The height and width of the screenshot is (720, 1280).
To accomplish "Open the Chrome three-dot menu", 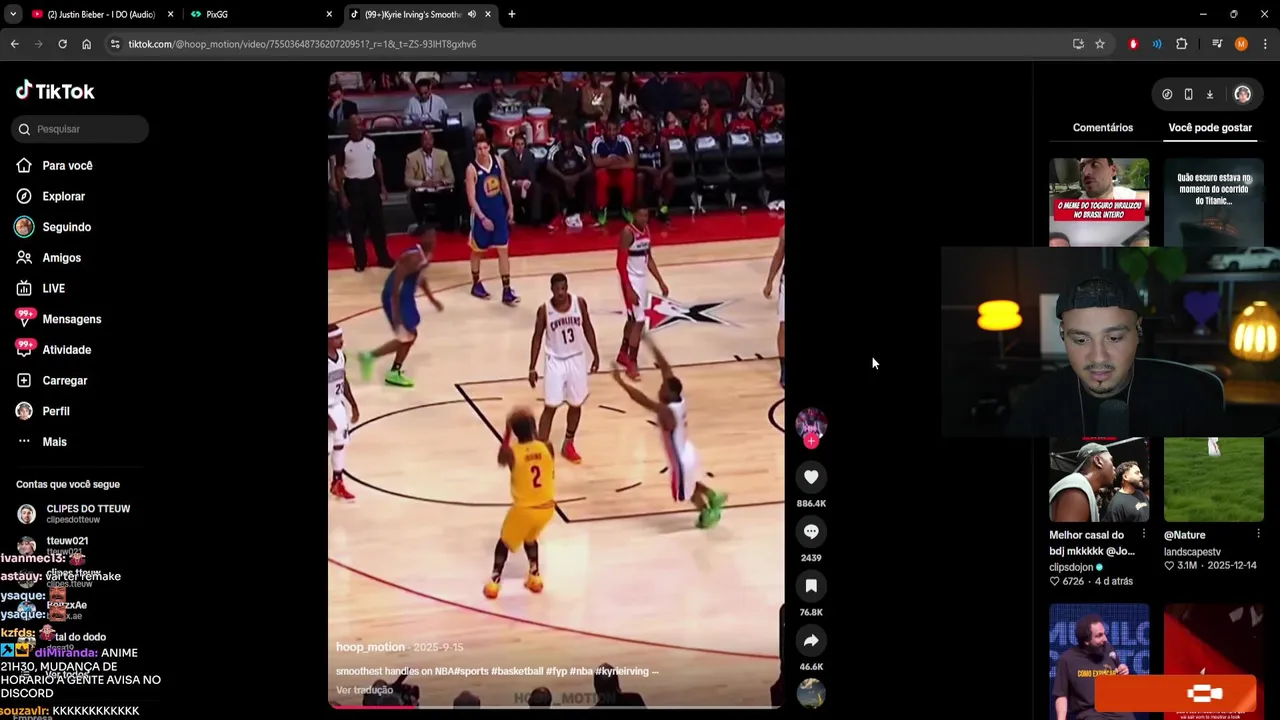I will click(1265, 44).
